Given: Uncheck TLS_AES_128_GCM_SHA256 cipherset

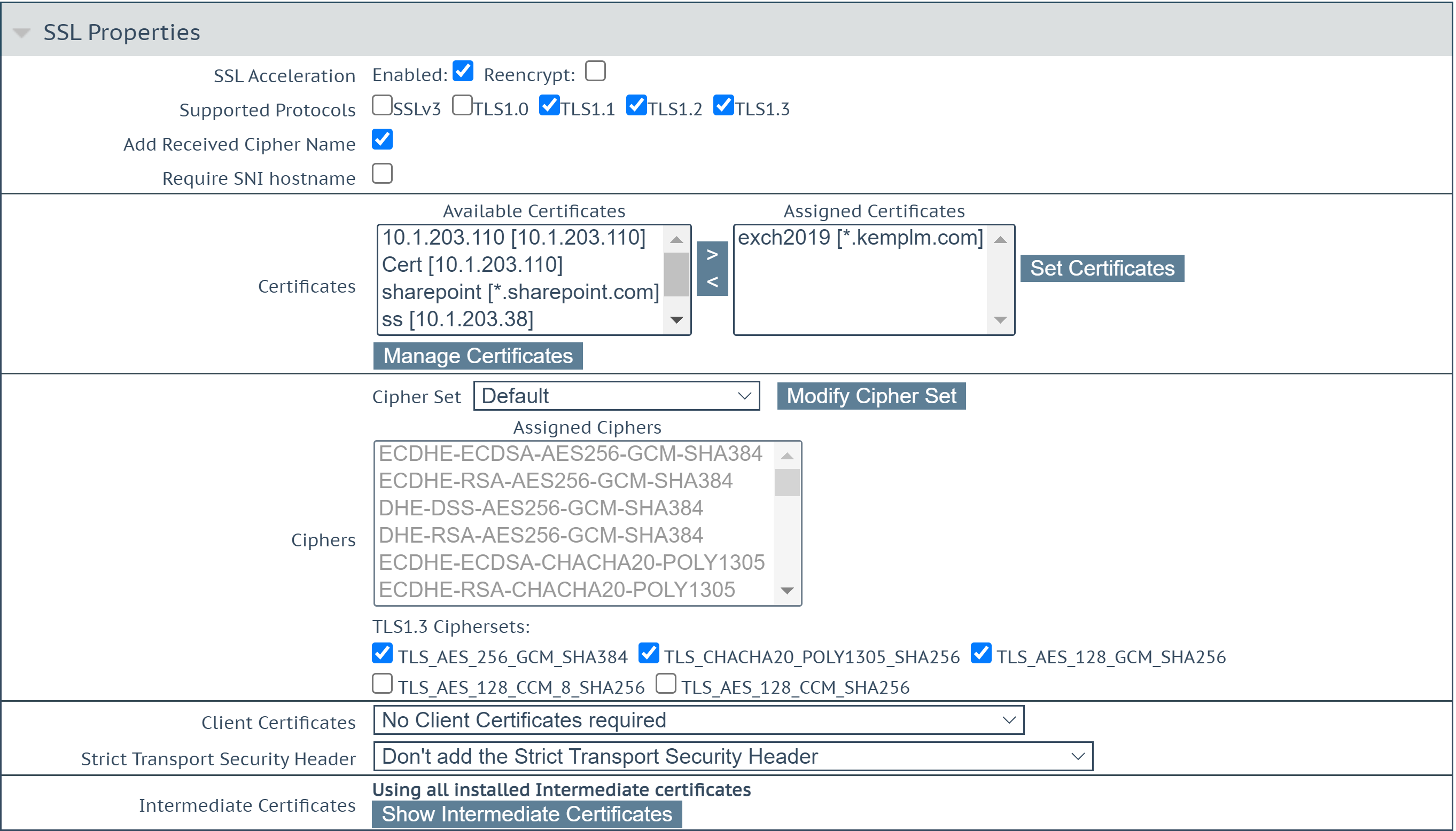Looking at the screenshot, I should coord(981,654).
